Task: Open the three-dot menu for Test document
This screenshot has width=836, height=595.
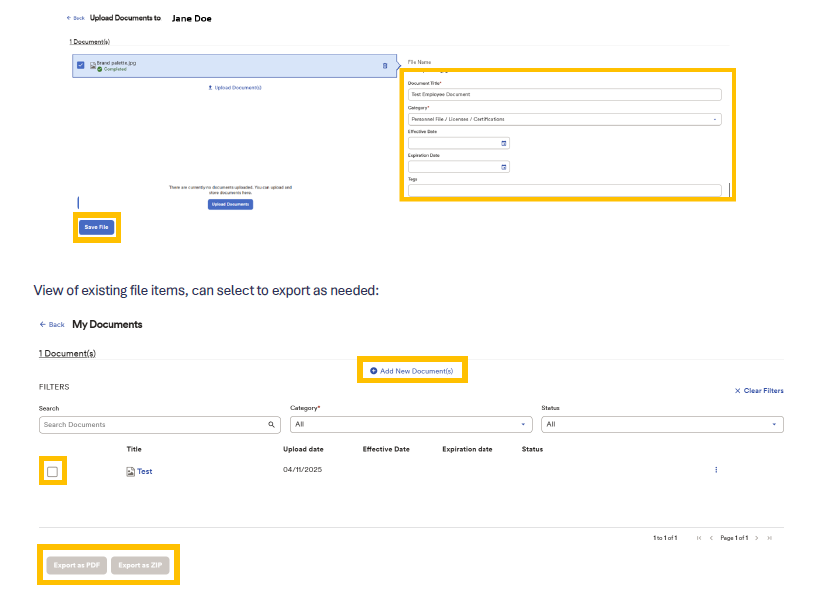Action: click(716, 470)
